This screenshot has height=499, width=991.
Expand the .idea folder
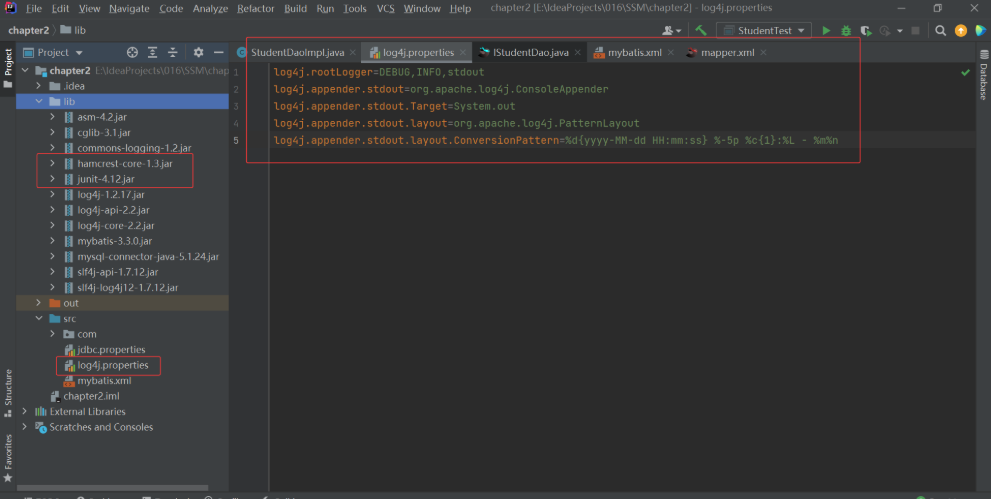[x=39, y=86]
